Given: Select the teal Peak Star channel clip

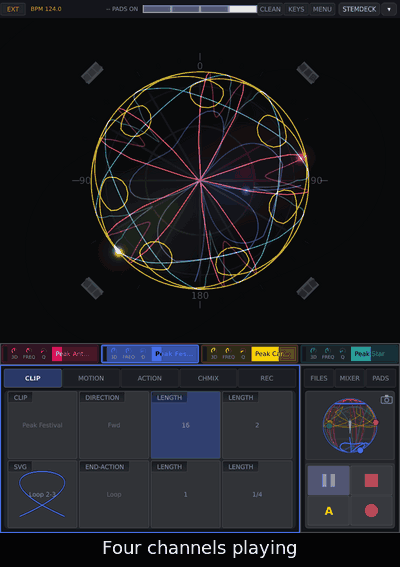Looking at the screenshot, I should click(374, 354).
